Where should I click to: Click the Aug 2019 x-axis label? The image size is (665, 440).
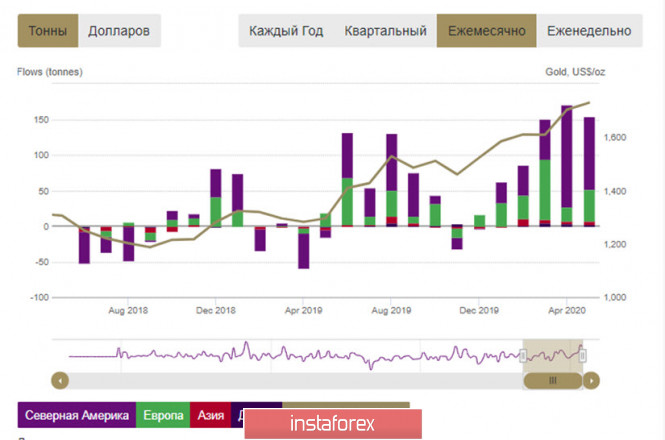(x=391, y=311)
